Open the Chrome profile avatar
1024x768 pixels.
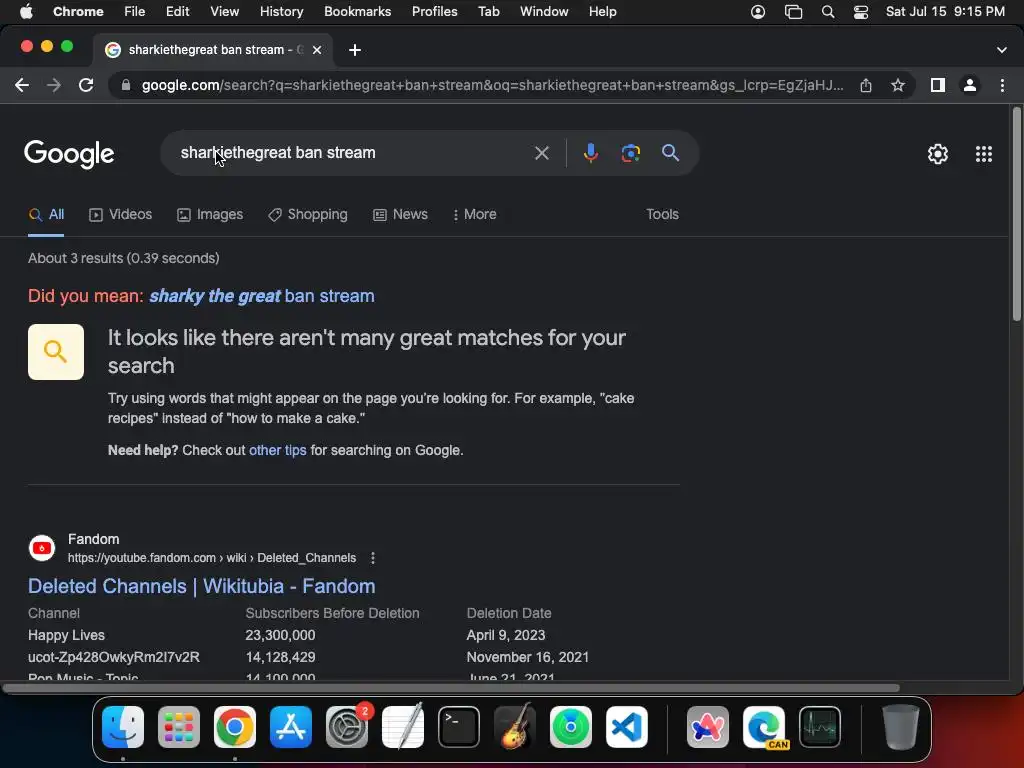[970, 86]
